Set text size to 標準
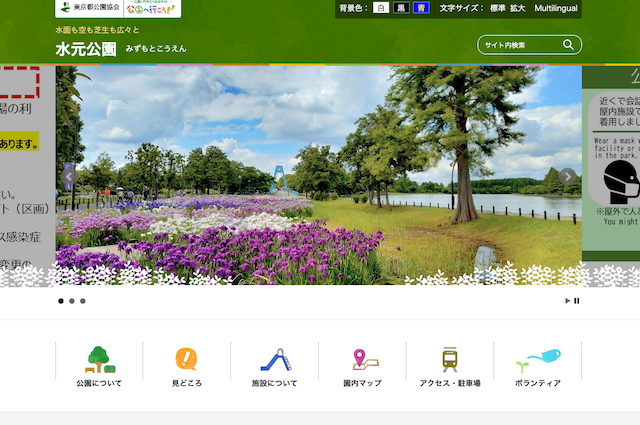The height and width of the screenshot is (425, 640). pyautogui.click(x=497, y=8)
